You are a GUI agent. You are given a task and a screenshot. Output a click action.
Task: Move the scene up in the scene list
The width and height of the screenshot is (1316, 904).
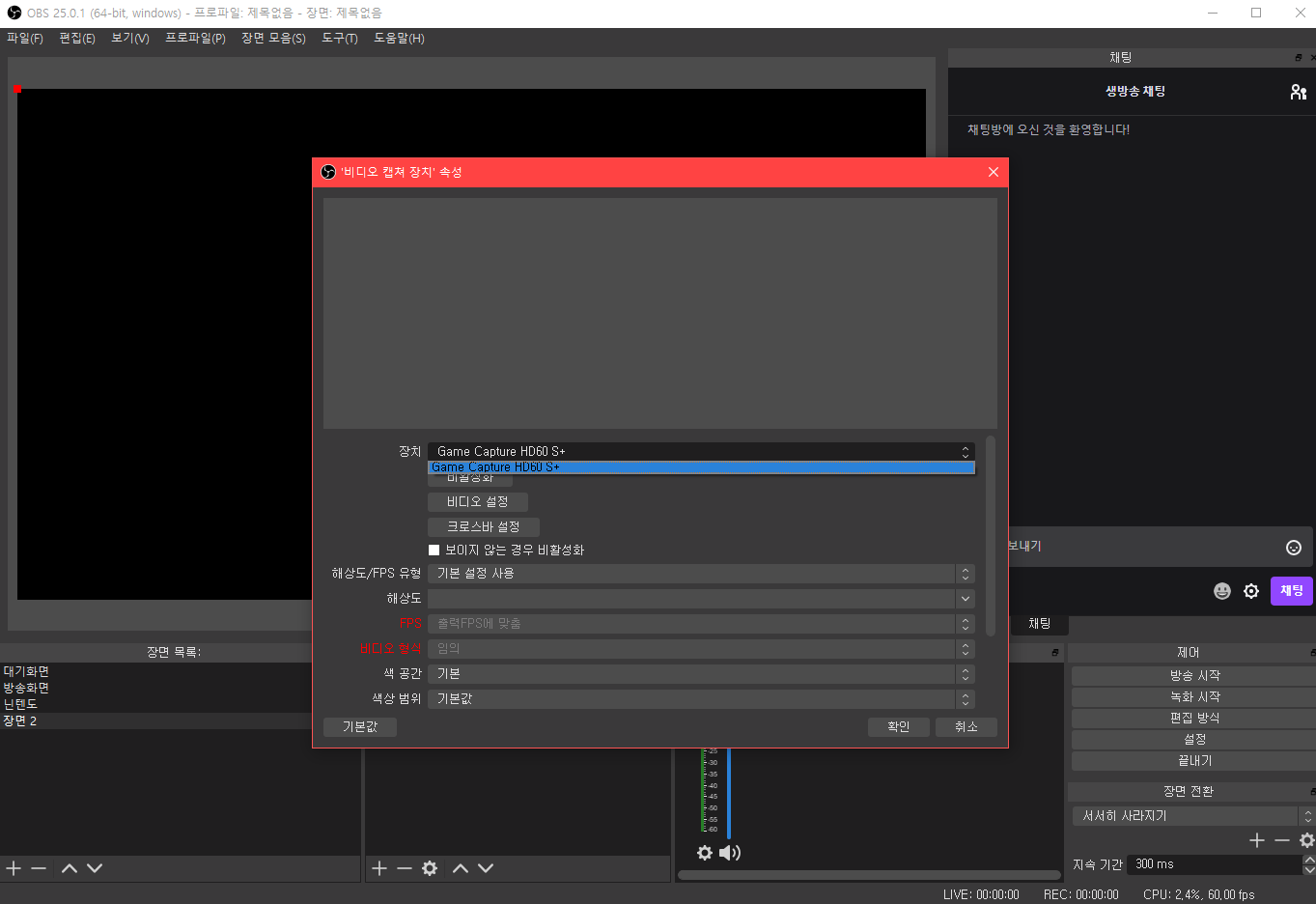(70, 868)
